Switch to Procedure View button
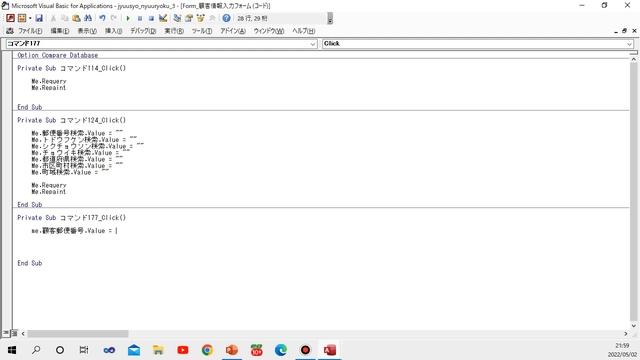 6,333
